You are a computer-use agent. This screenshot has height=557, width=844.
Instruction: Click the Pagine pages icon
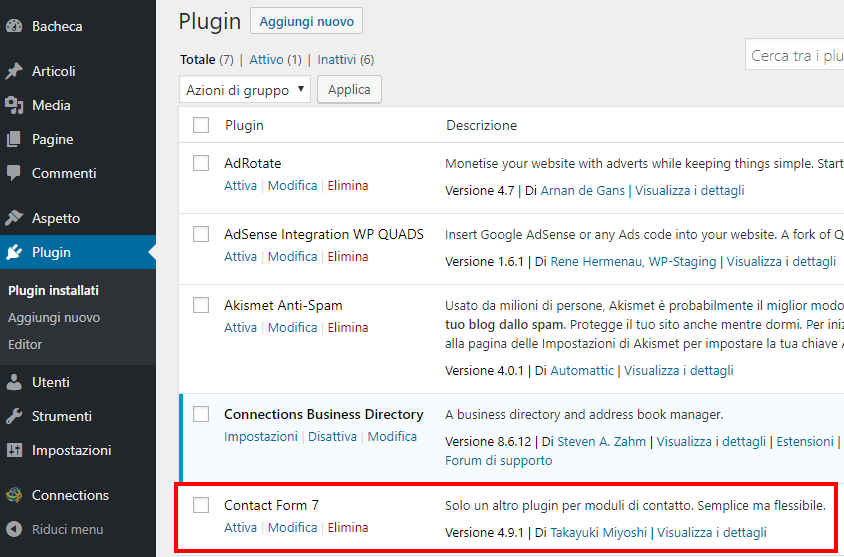coord(14,139)
